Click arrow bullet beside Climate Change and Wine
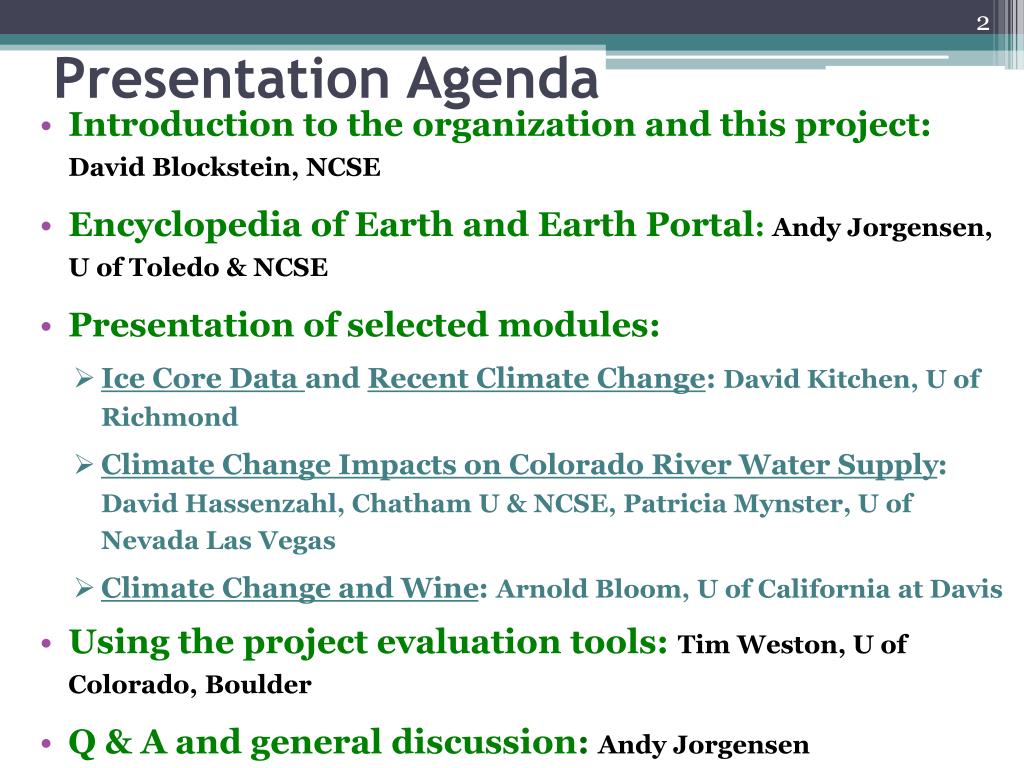Image resolution: width=1024 pixels, height=768 pixels. coord(84,588)
